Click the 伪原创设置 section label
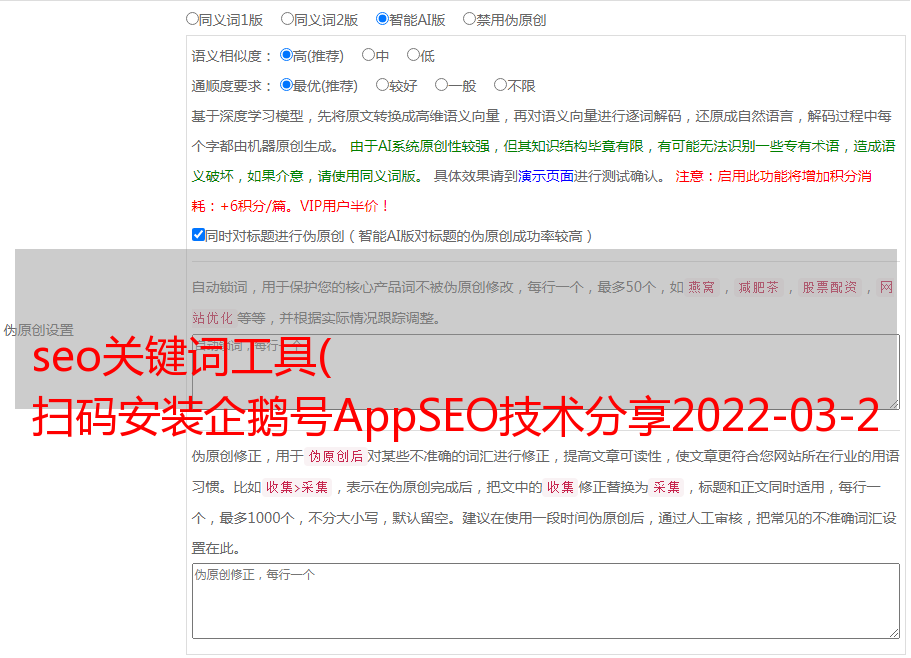The height and width of the screenshot is (658, 911). click(38, 330)
